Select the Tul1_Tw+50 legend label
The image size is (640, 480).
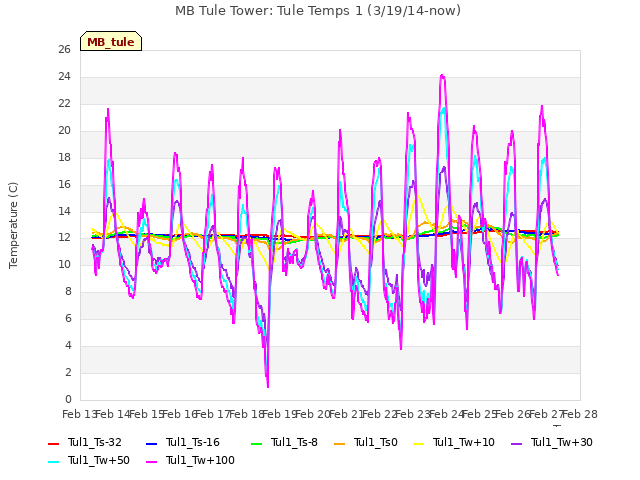pos(99,460)
